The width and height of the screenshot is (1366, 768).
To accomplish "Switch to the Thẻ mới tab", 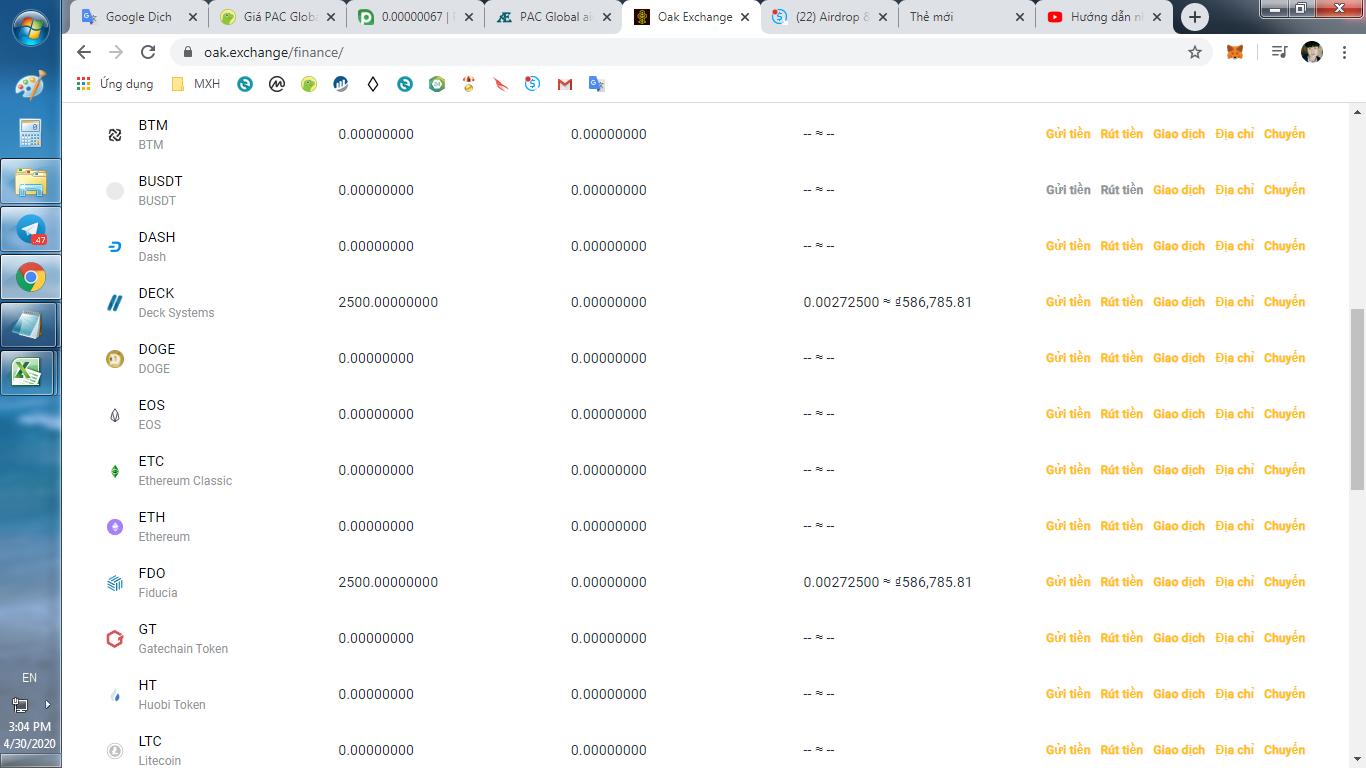I will click(968, 17).
